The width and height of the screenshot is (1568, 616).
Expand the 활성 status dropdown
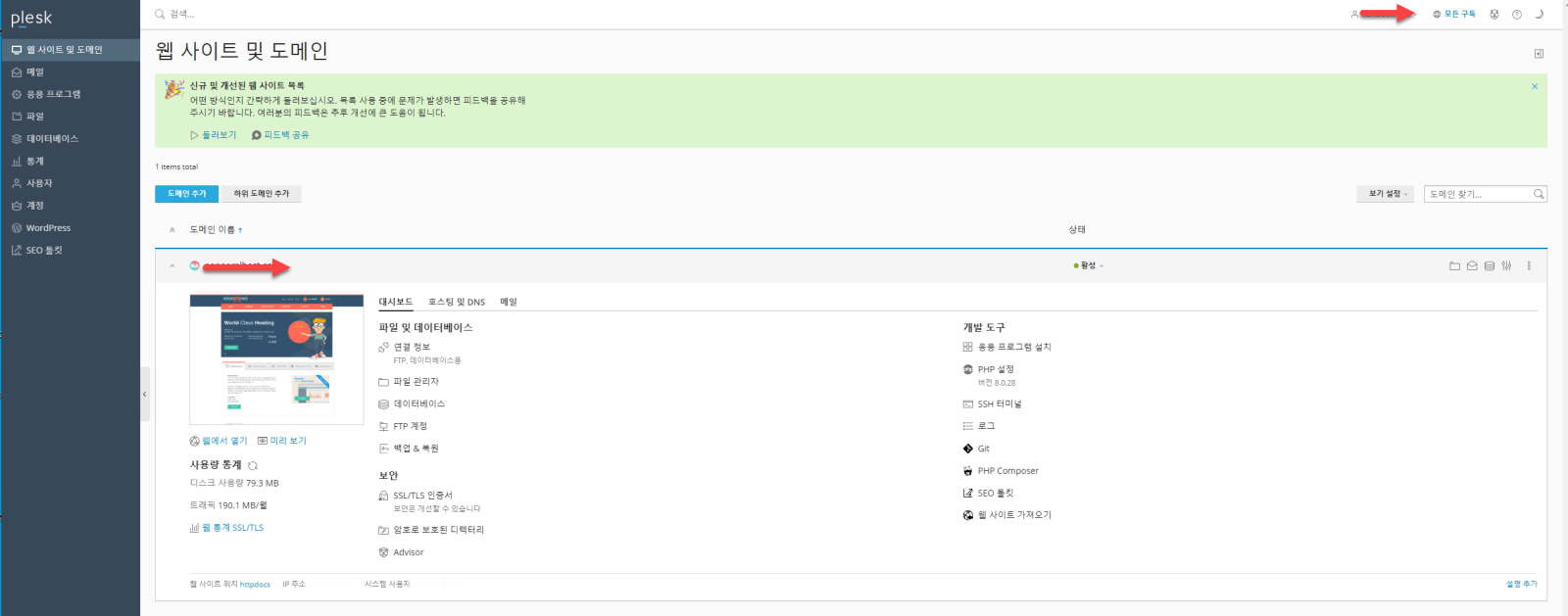point(1089,265)
